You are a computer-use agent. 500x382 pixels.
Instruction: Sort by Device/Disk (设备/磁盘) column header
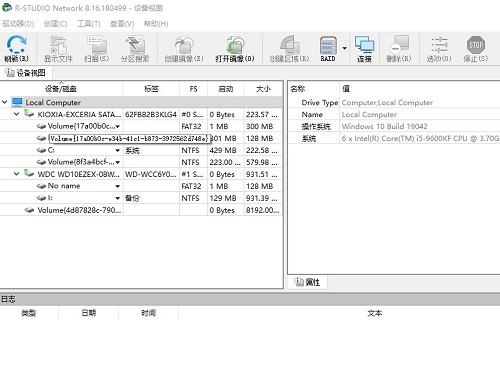(x=61, y=89)
